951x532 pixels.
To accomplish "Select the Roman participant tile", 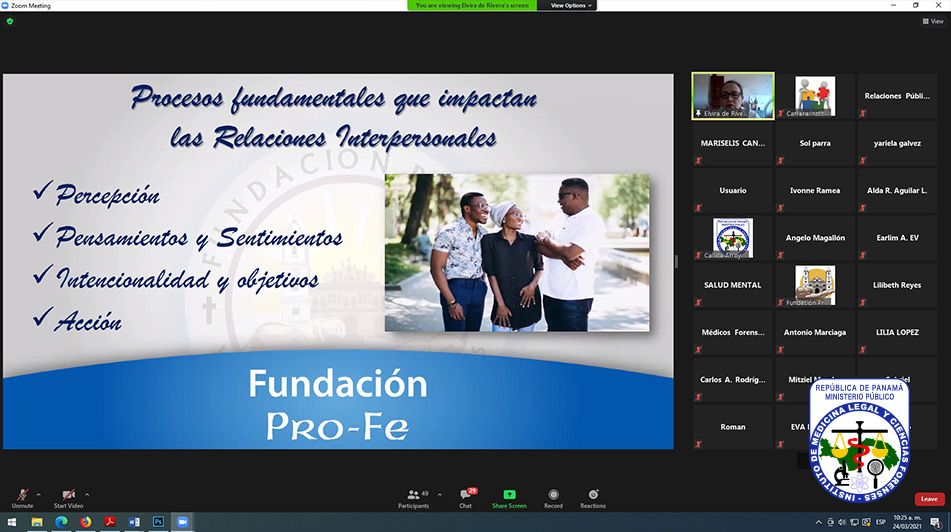I will [733, 427].
